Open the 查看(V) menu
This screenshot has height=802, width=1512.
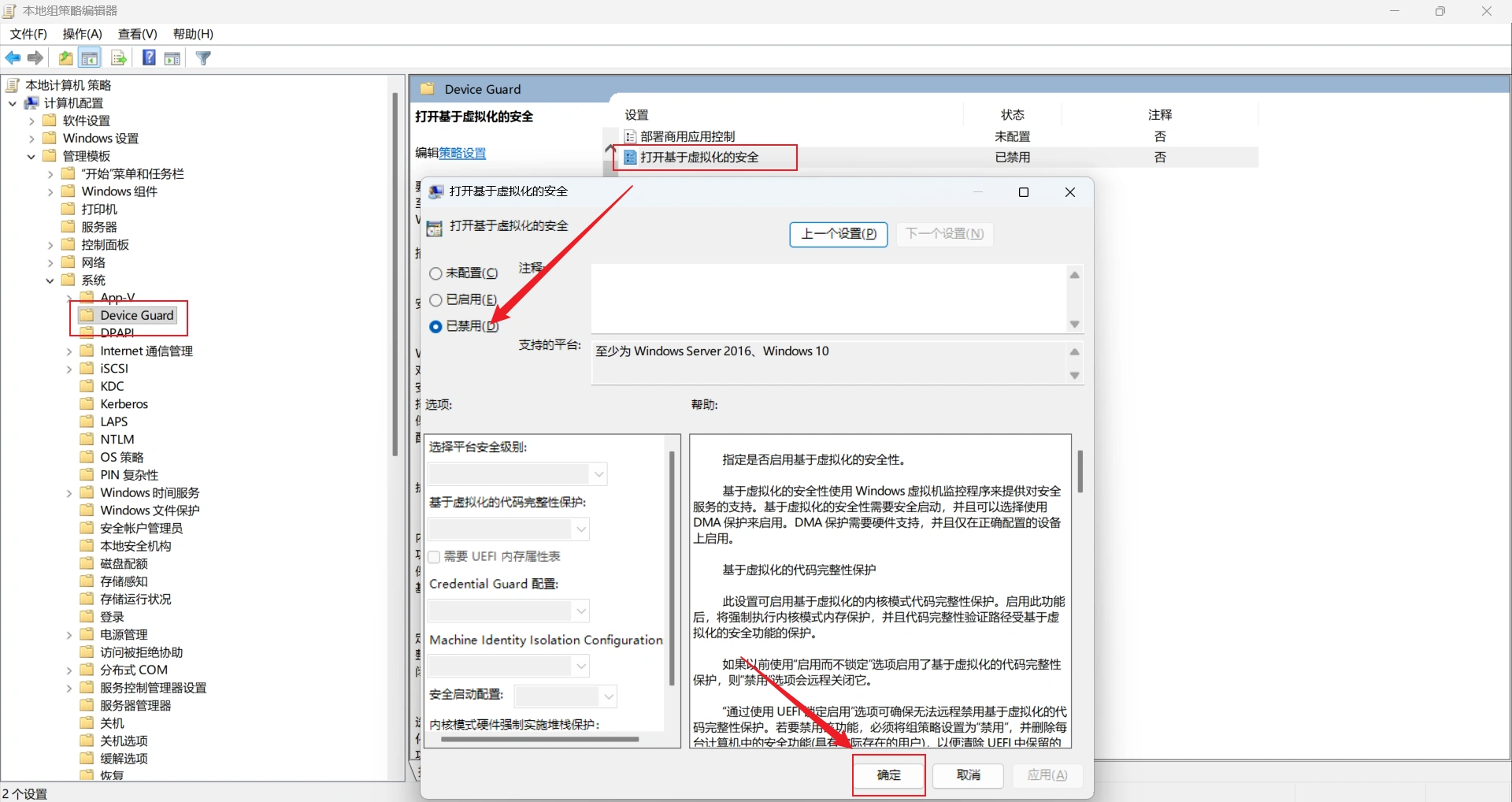(x=138, y=34)
